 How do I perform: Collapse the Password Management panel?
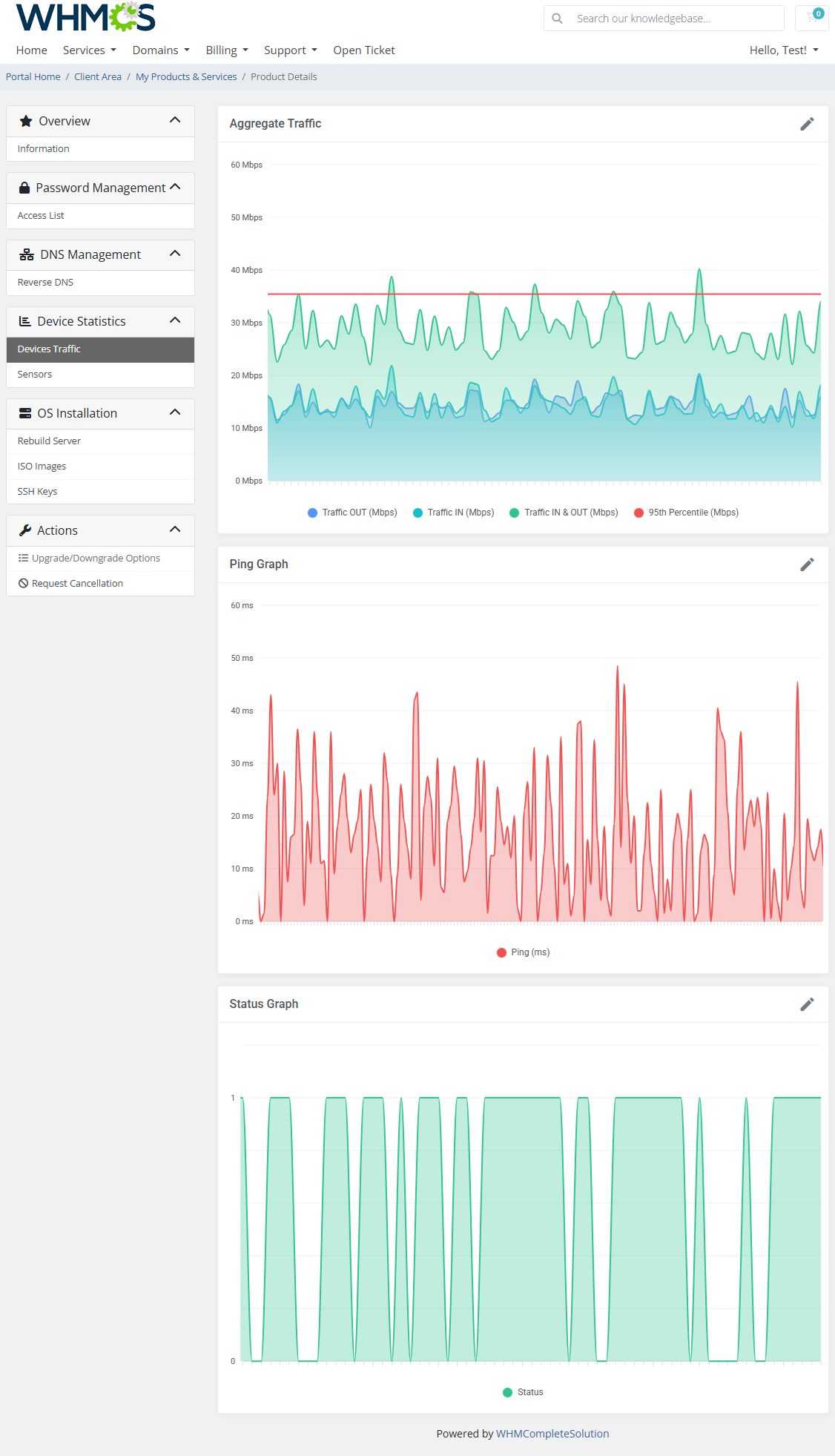pos(175,187)
